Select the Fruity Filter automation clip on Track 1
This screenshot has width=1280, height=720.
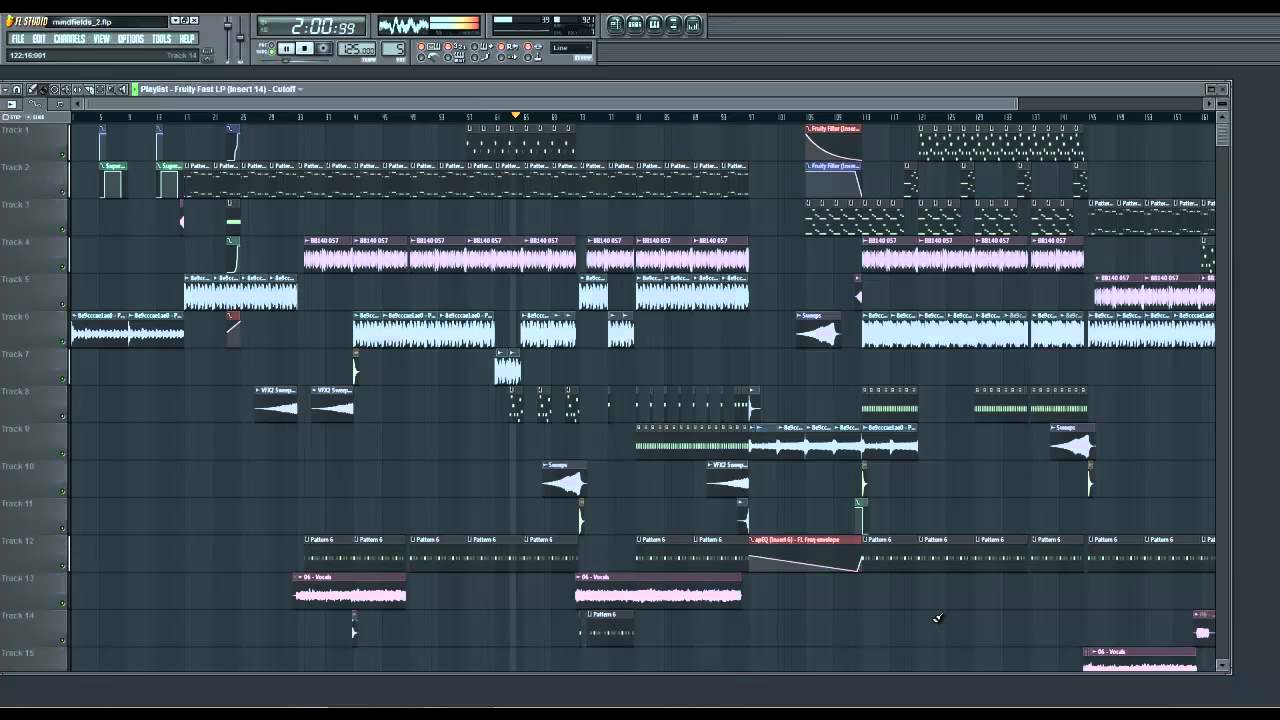(833, 143)
